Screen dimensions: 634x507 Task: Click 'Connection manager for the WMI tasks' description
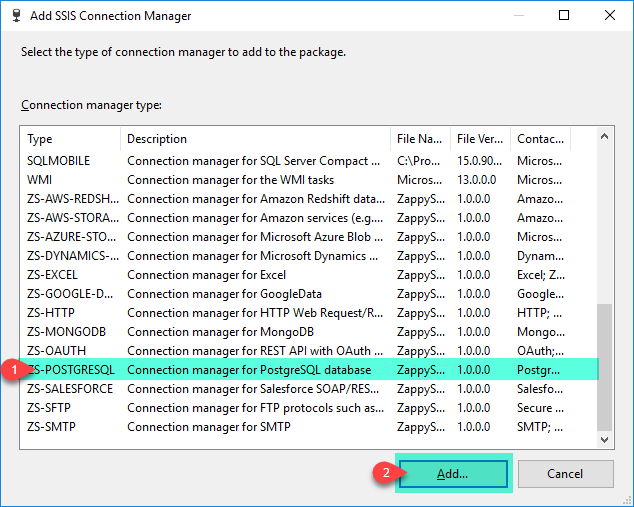tap(230, 180)
